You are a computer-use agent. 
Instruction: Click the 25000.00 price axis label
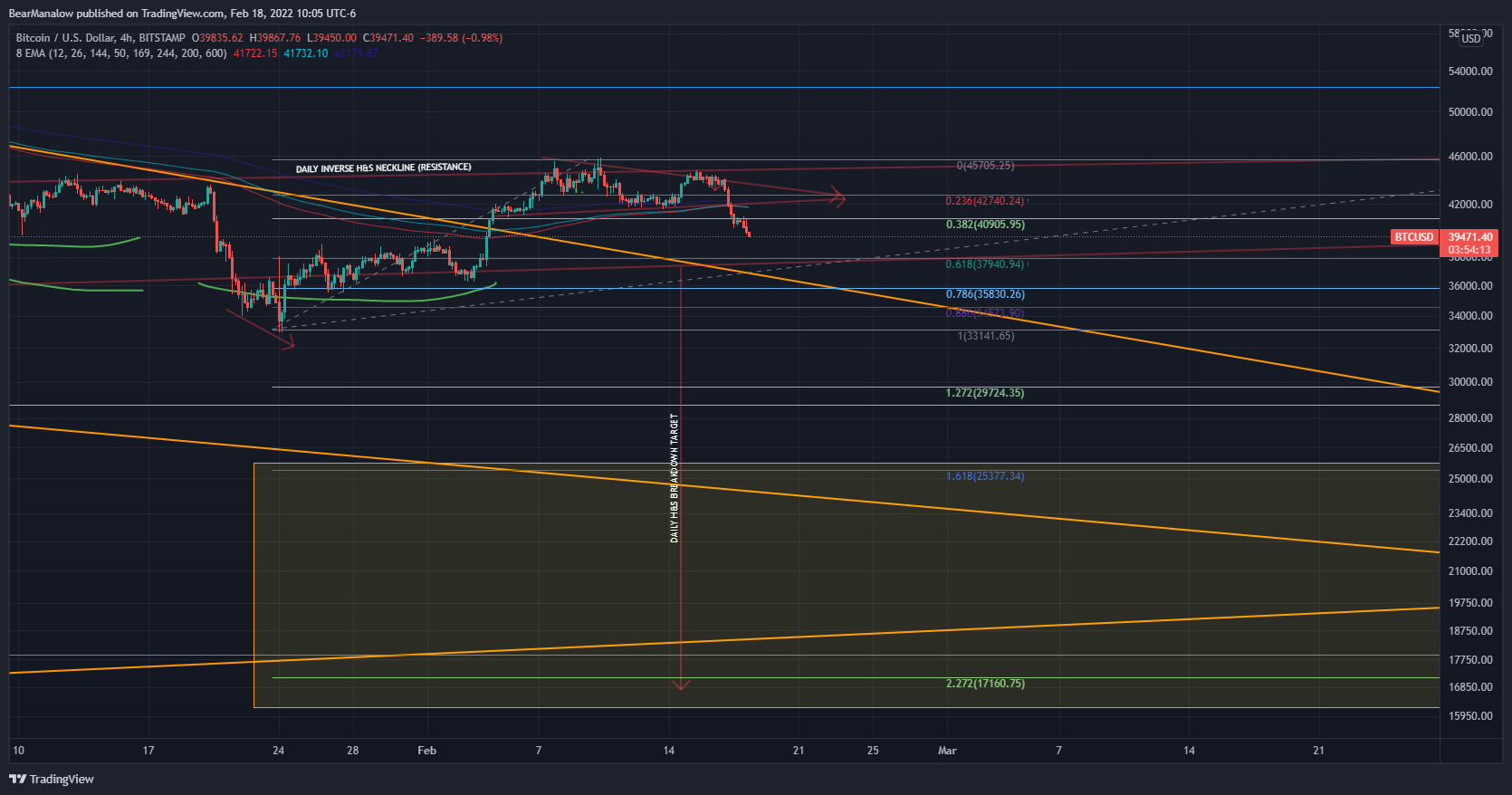coord(1470,479)
